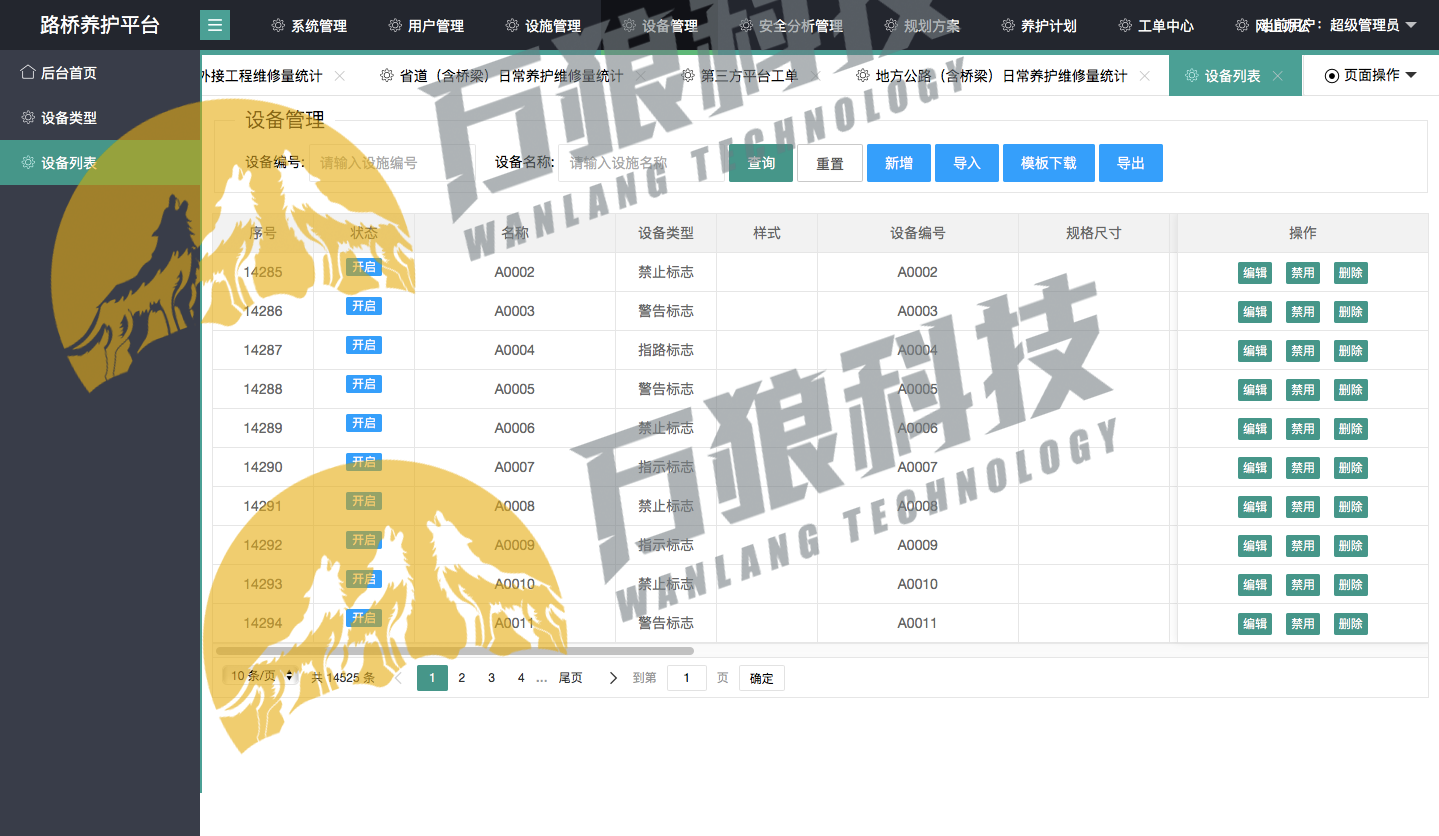Go to page 3 in pagination
1439x836 pixels.
[491, 678]
